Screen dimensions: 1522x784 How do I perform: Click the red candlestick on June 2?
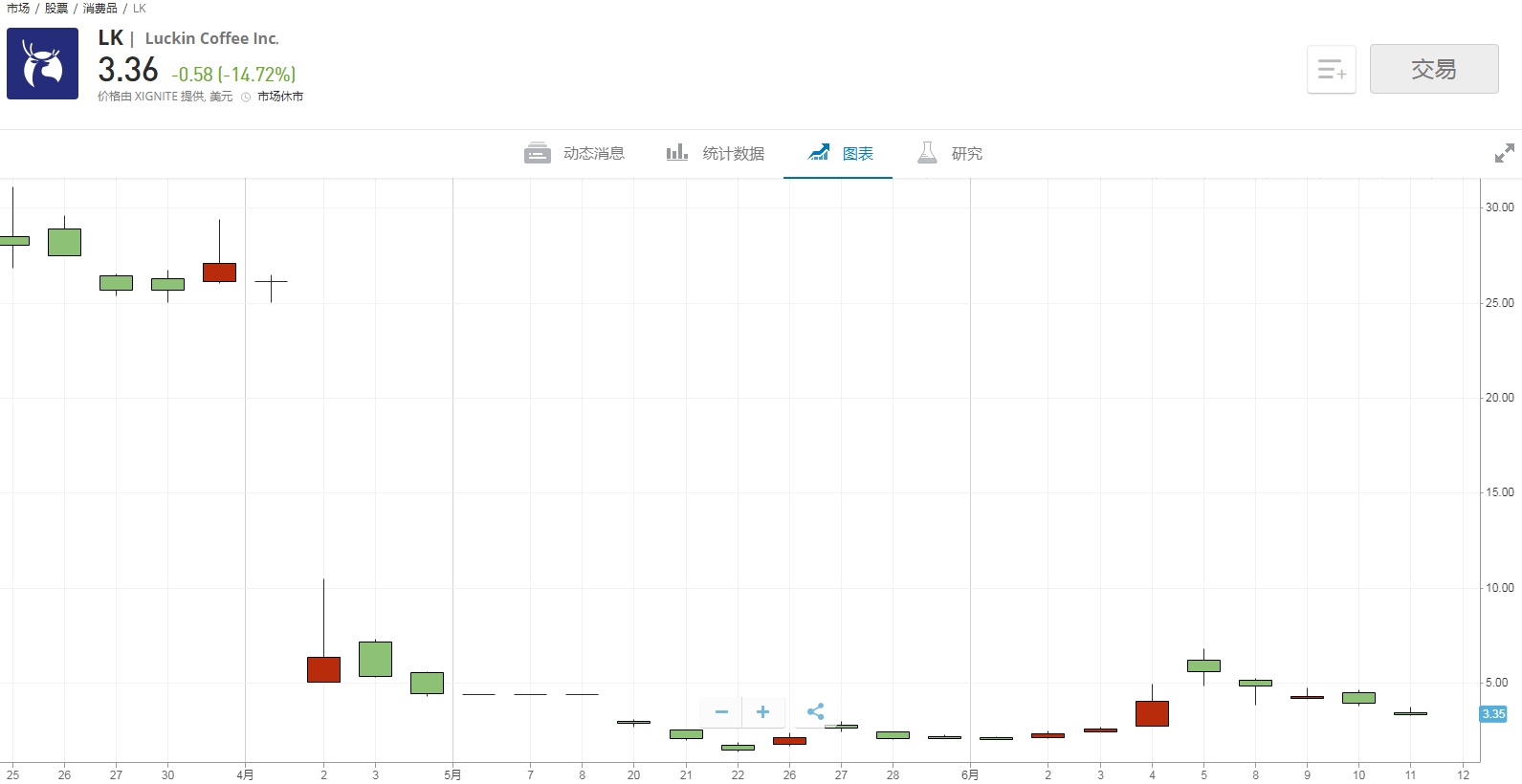click(1048, 735)
